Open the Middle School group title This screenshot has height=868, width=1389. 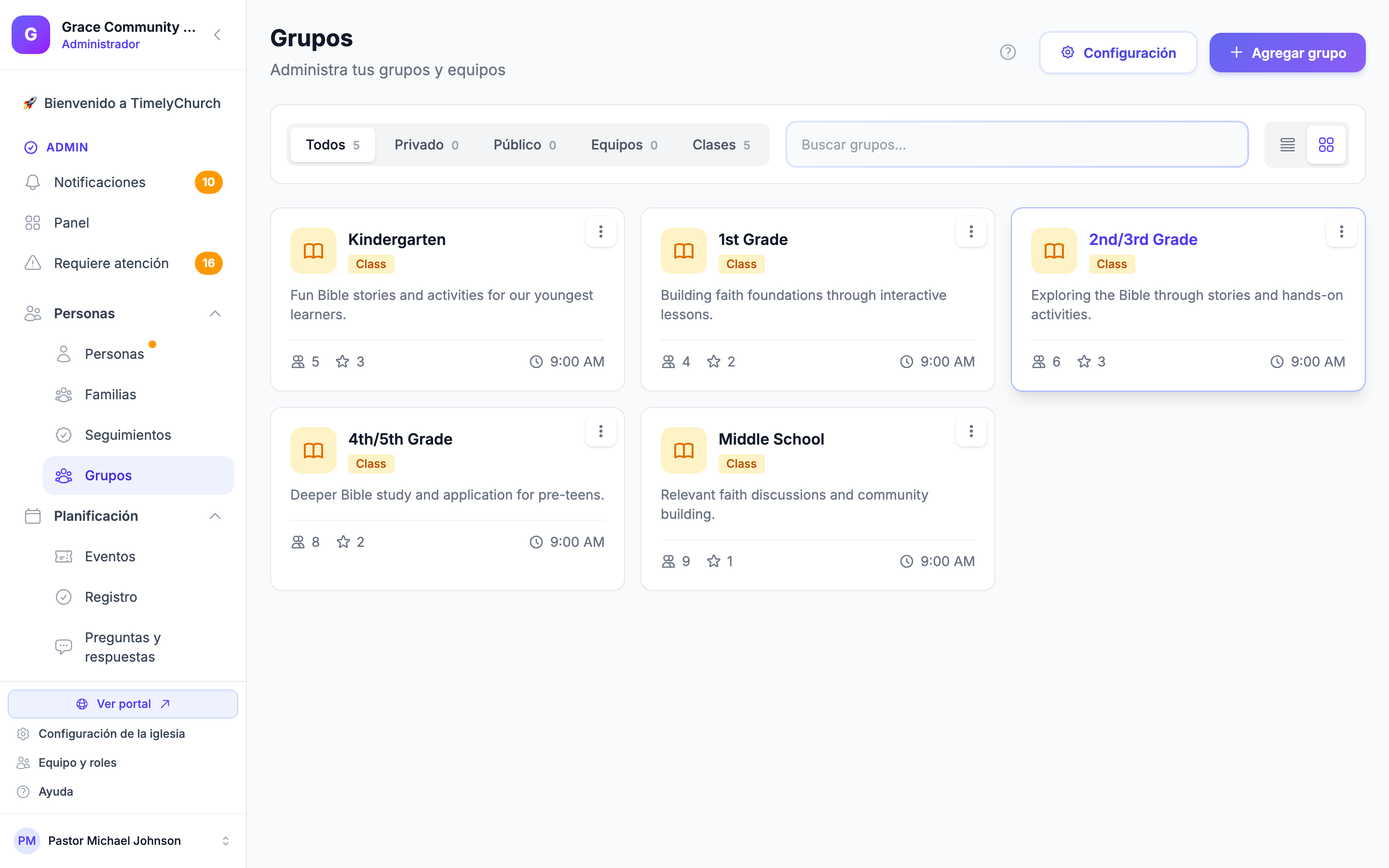(771, 439)
